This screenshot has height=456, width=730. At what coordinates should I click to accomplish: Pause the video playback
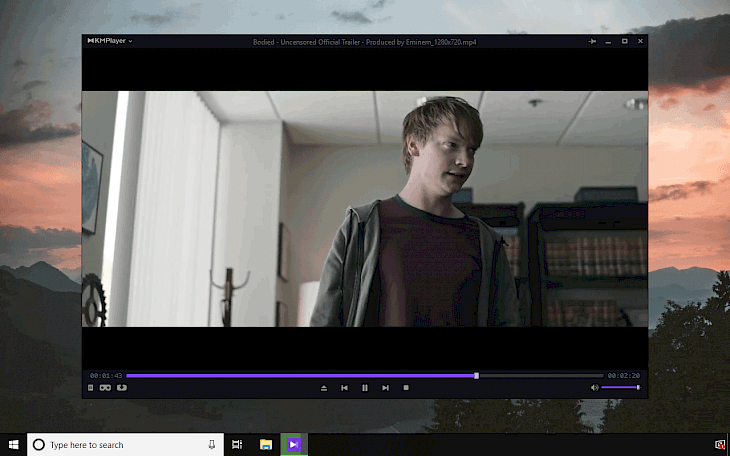[x=365, y=388]
